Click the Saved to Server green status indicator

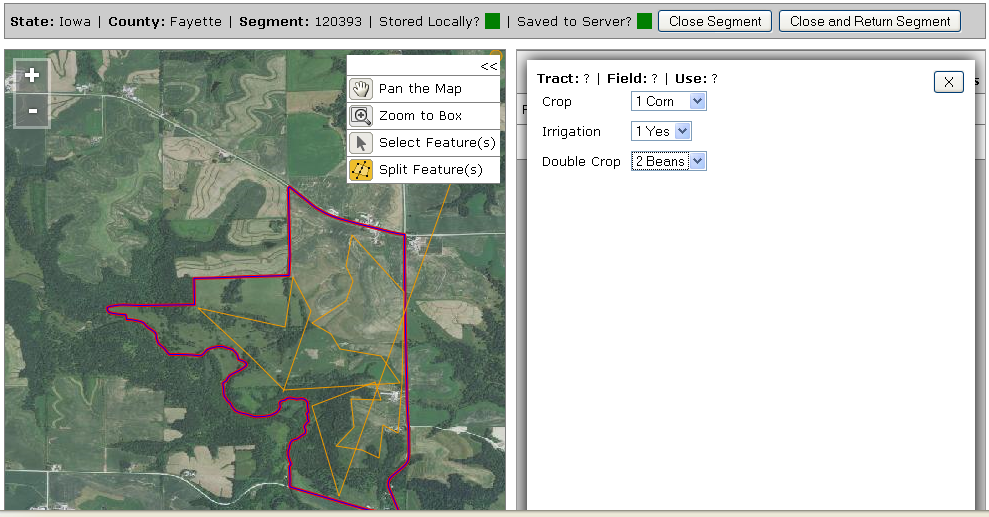[x=644, y=21]
